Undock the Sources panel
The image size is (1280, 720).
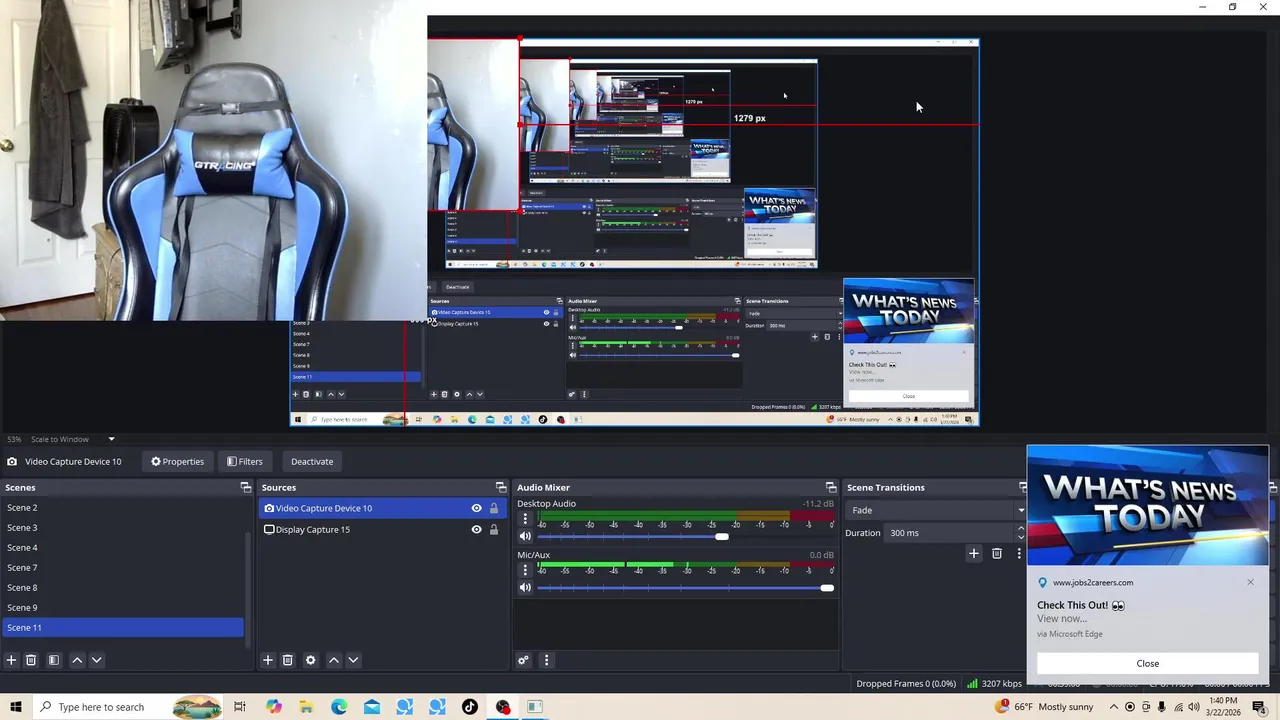501,487
